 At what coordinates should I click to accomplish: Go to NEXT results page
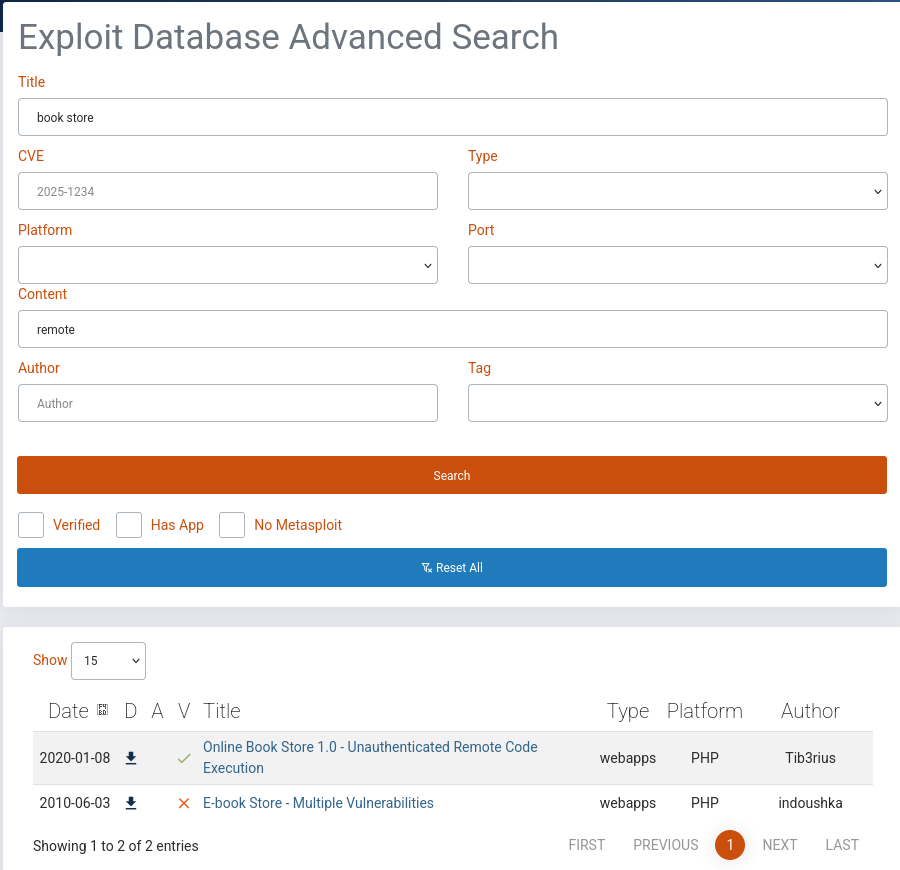(779, 845)
